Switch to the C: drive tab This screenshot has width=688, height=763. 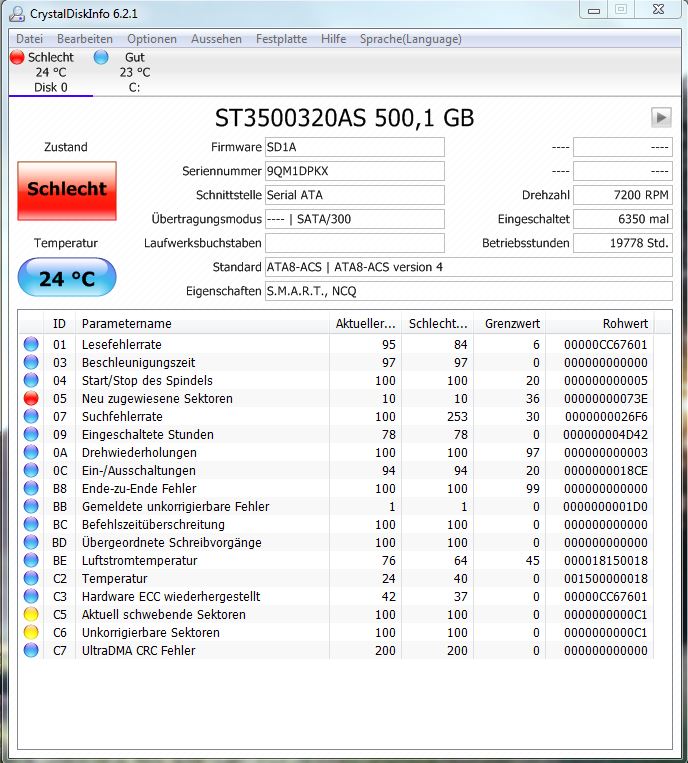[x=135, y=72]
